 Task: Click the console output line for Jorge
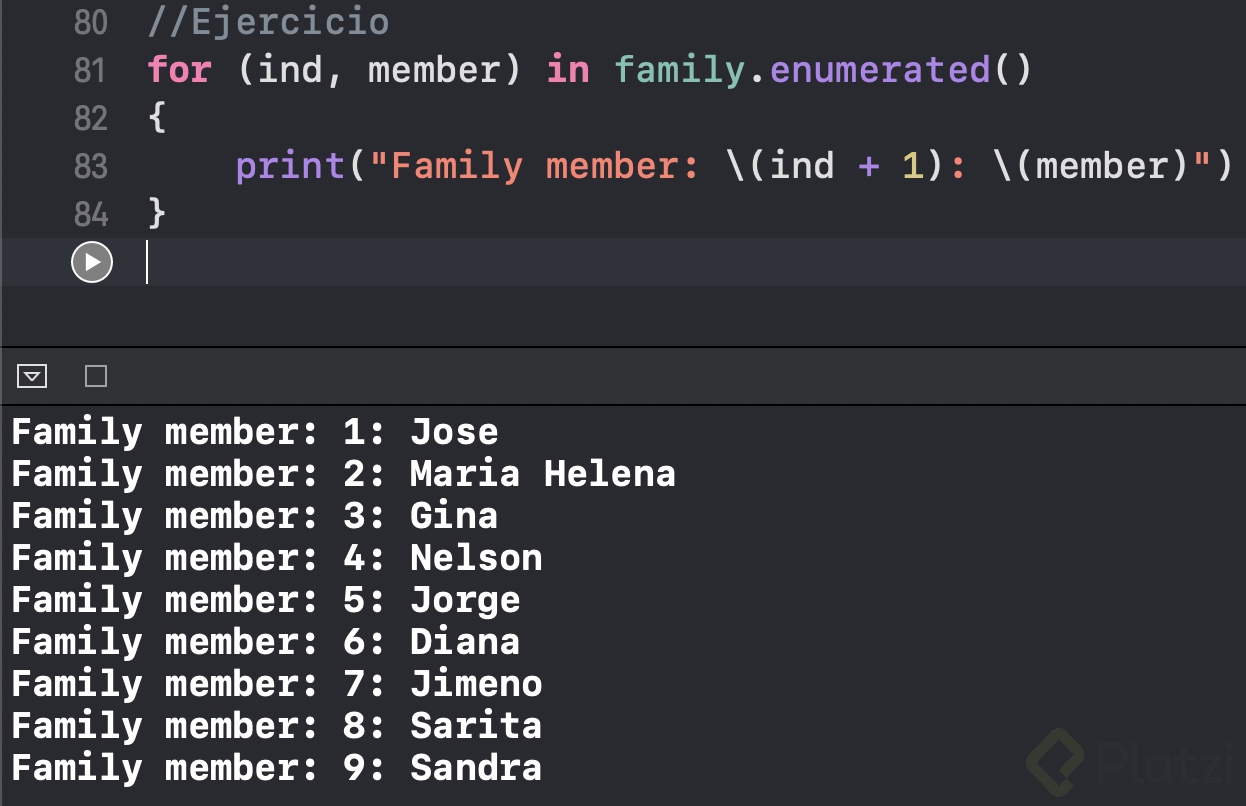(265, 600)
